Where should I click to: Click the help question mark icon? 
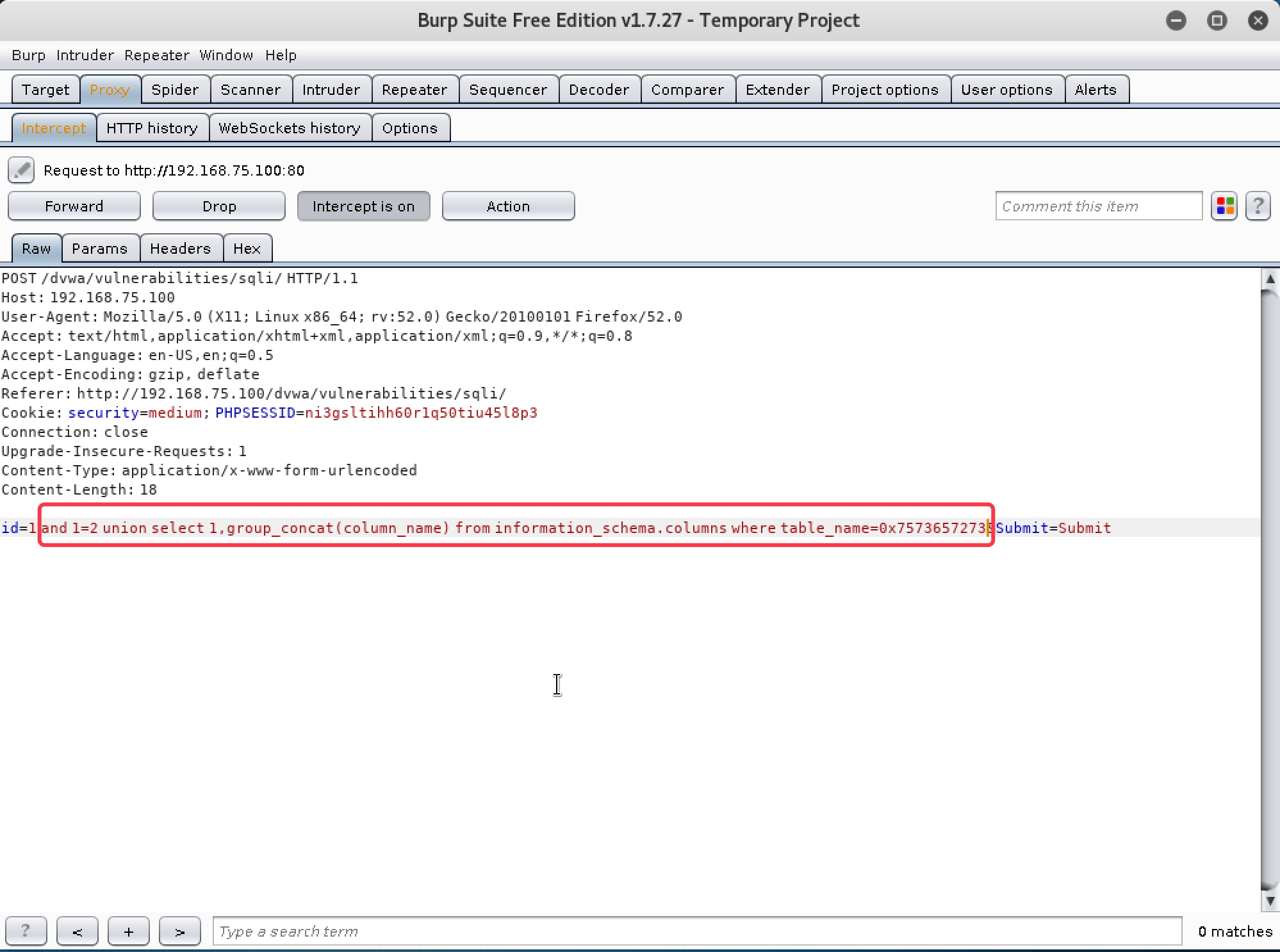(1259, 206)
